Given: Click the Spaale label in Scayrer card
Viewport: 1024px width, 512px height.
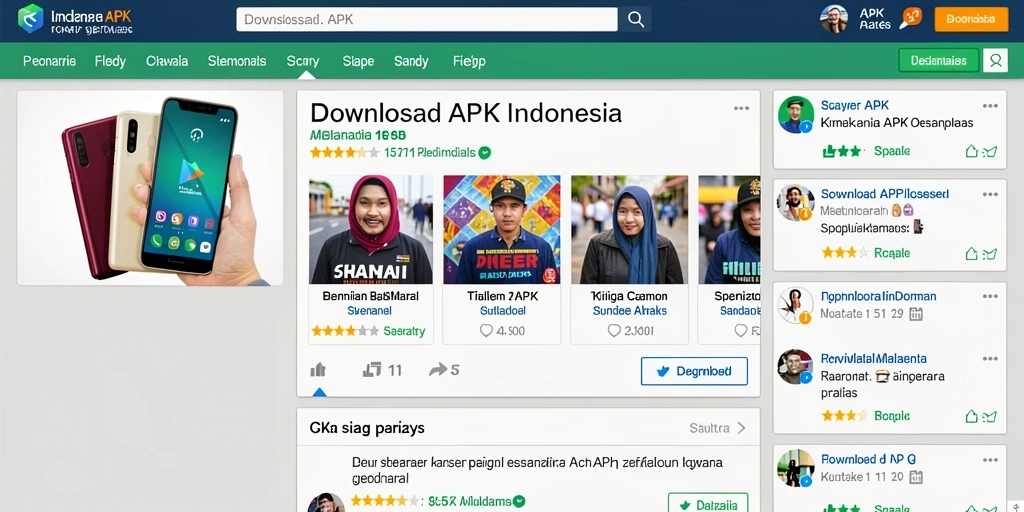Looking at the screenshot, I should [891, 152].
